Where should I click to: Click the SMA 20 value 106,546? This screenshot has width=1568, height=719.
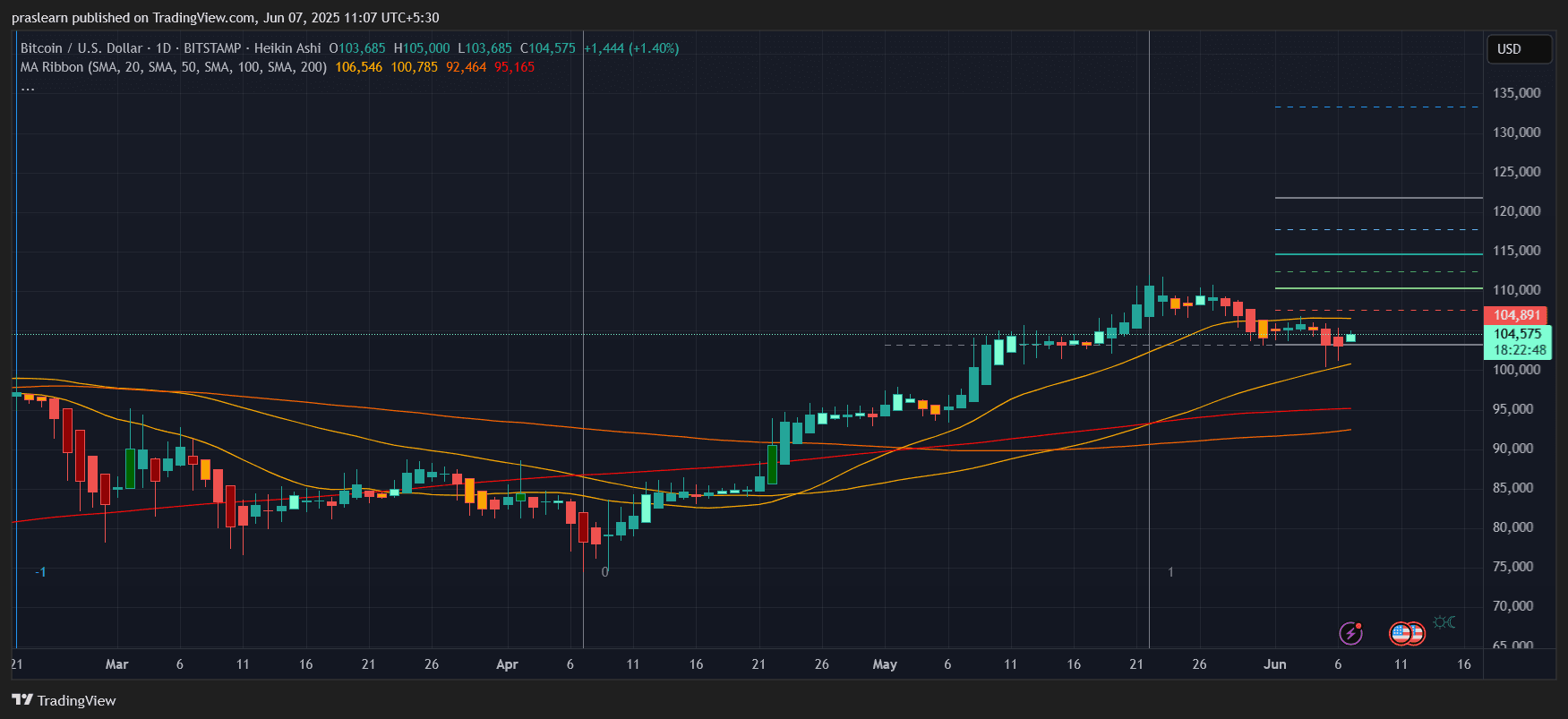coord(358,67)
